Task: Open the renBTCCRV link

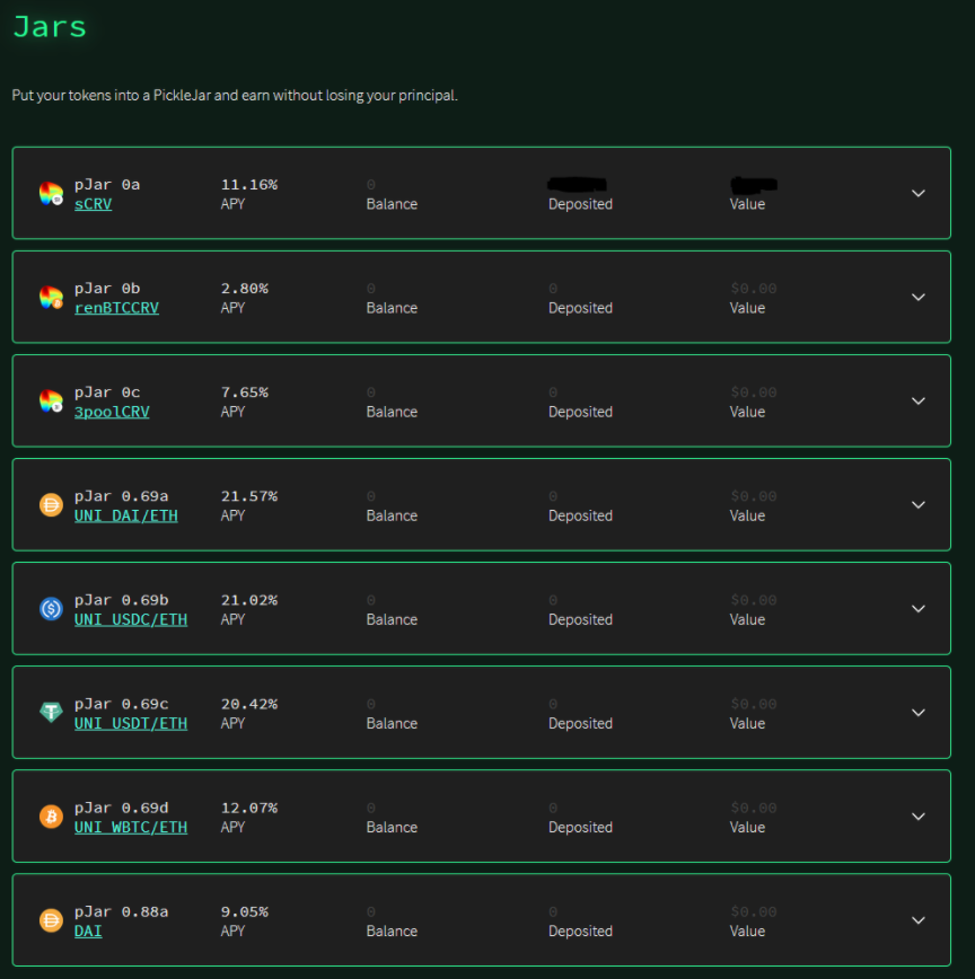Action: coord(117,308)
